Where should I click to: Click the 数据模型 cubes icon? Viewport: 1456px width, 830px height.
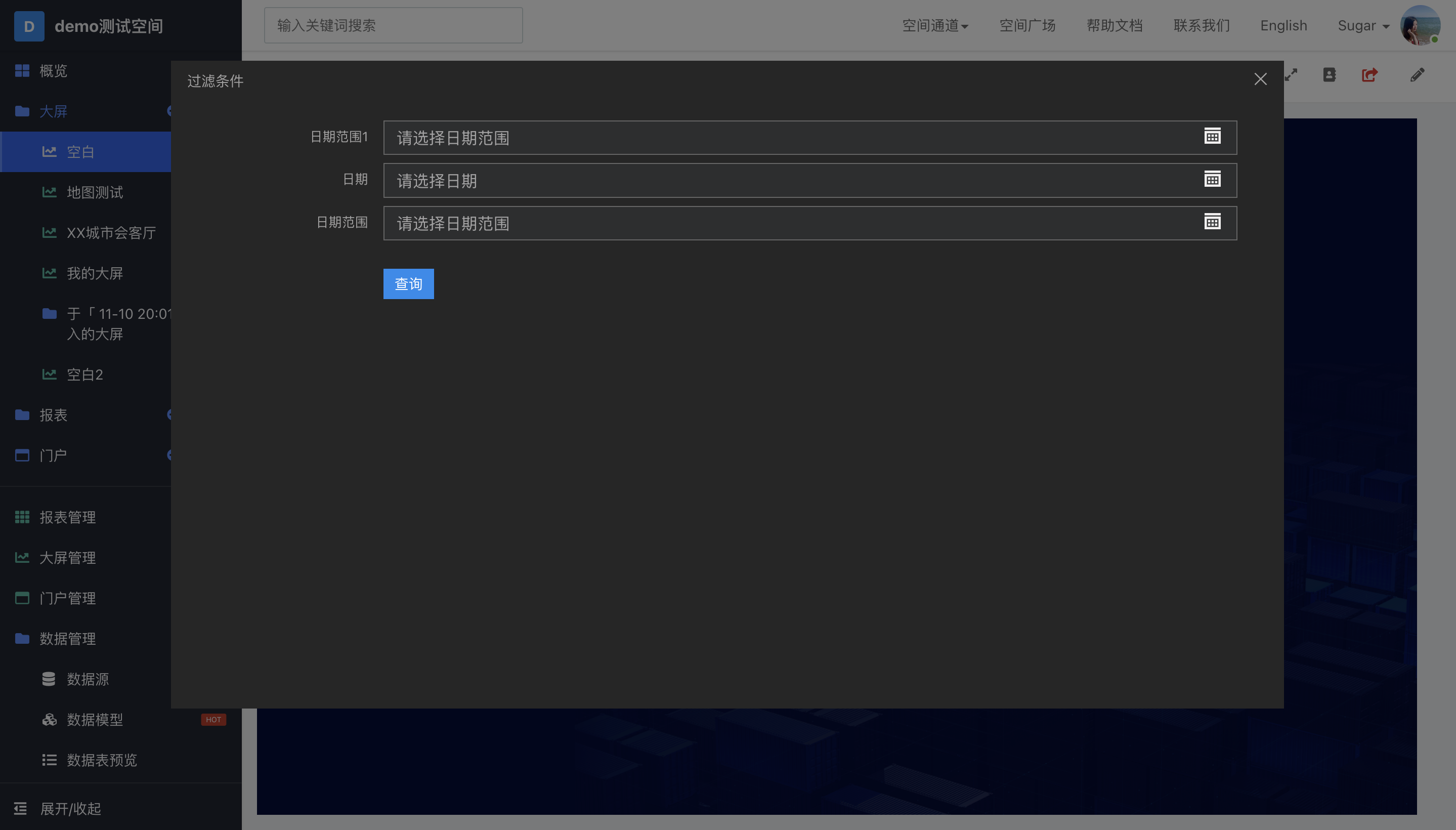point(50,719)
